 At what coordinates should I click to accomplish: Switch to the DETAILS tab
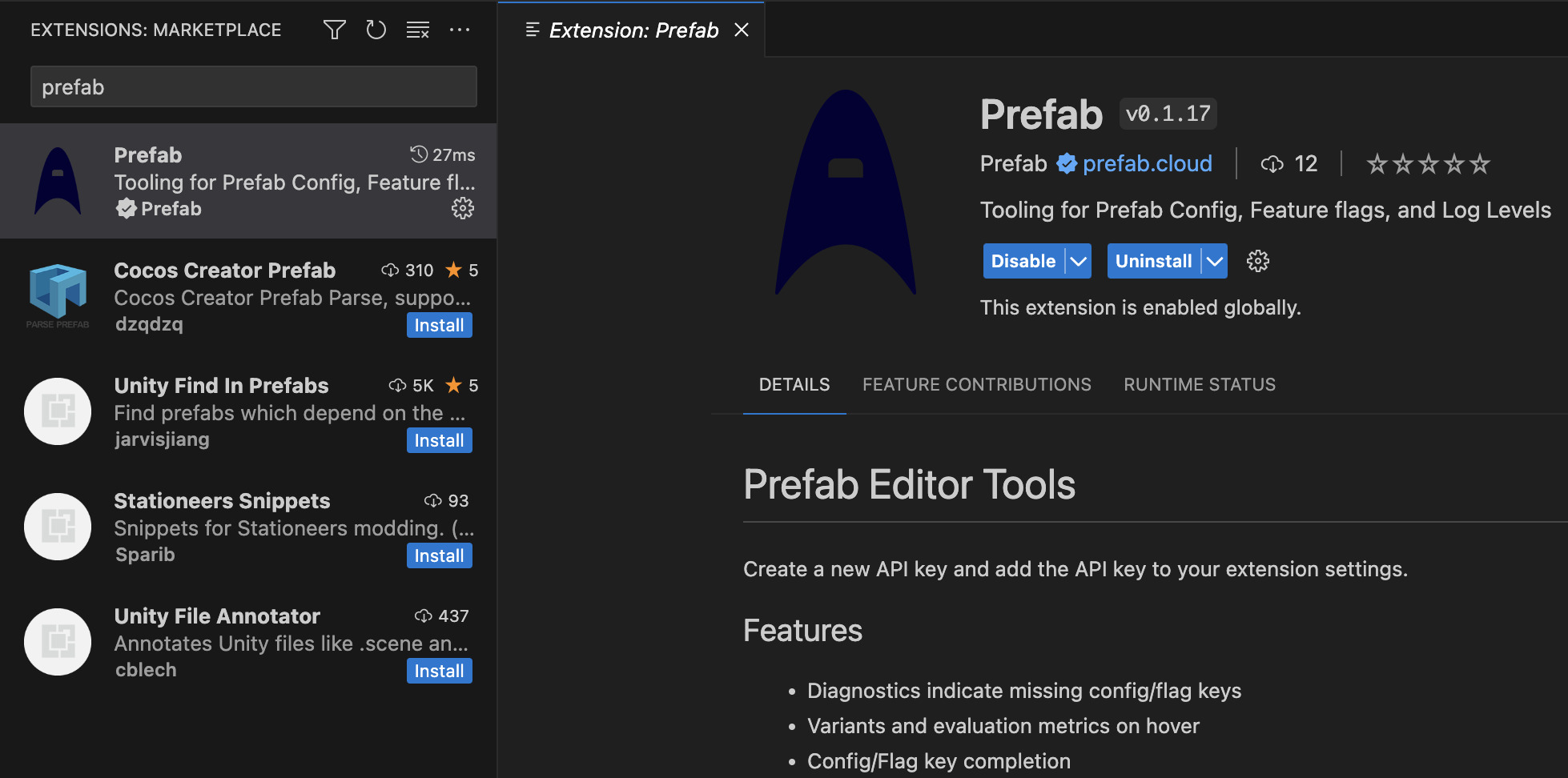tap(794, 385)
